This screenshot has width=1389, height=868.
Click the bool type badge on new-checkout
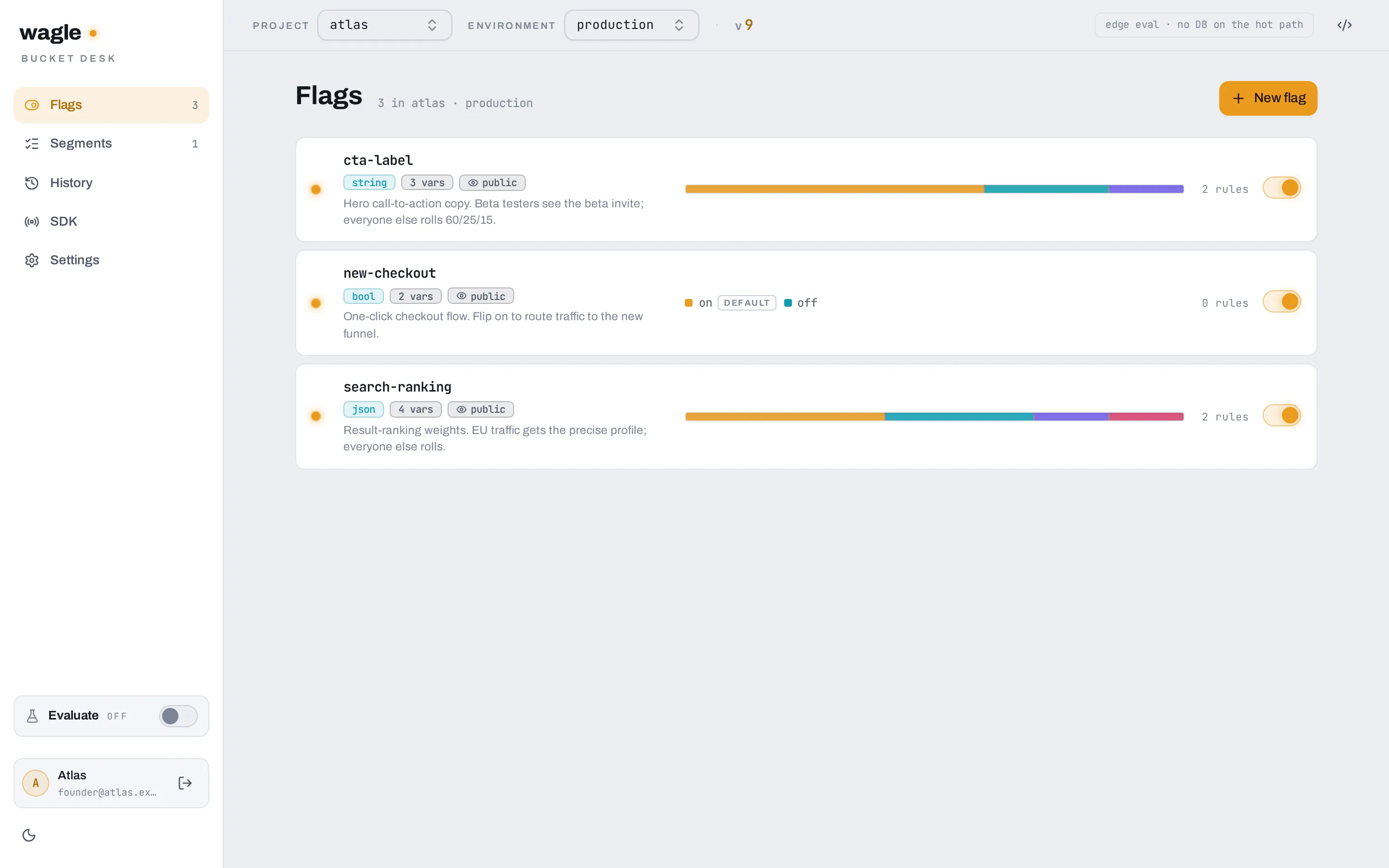[363, 296]
